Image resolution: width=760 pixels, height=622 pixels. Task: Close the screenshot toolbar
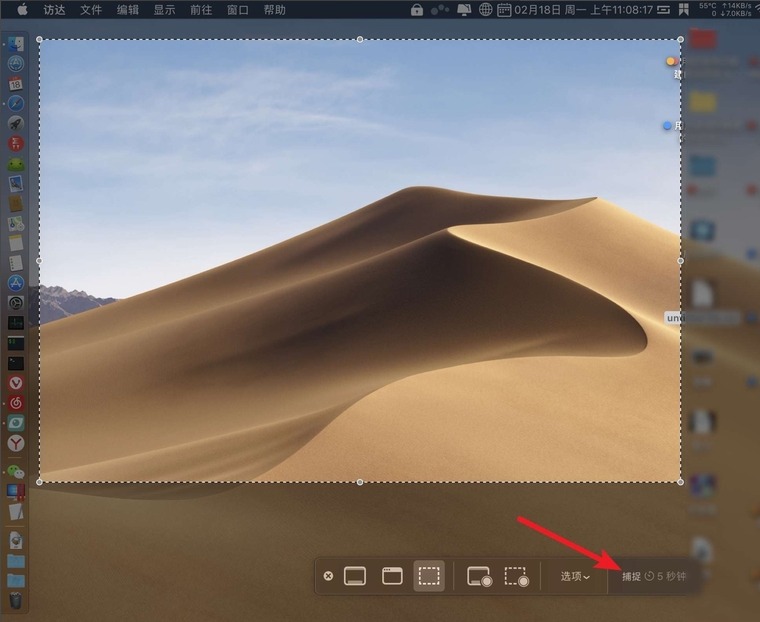(328, 576)
